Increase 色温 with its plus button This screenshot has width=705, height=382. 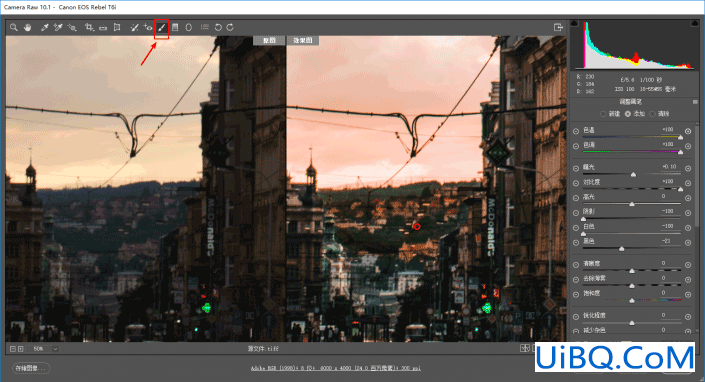coord(688,131)
